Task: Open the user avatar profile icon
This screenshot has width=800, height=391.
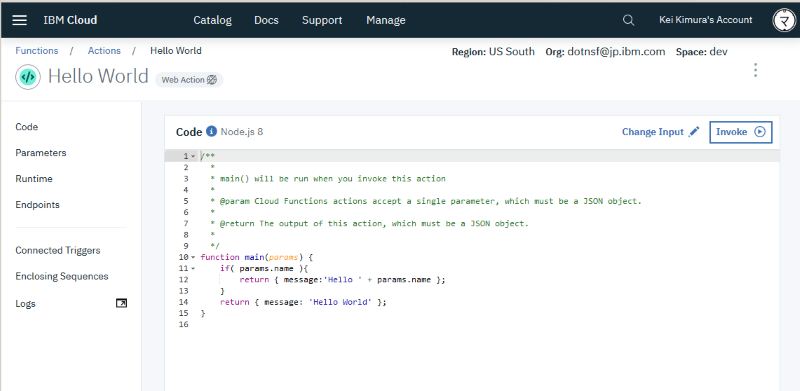Action: 783,20
